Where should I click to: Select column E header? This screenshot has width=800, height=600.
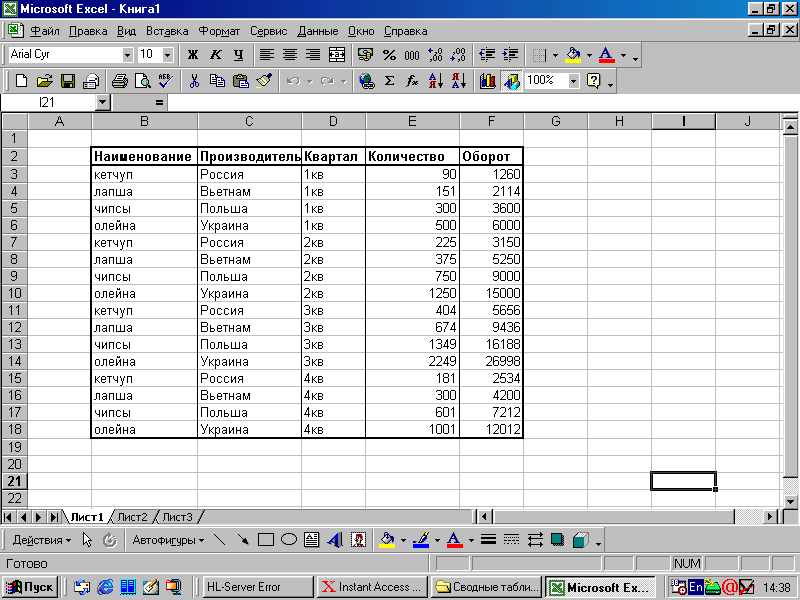point(412,121)
